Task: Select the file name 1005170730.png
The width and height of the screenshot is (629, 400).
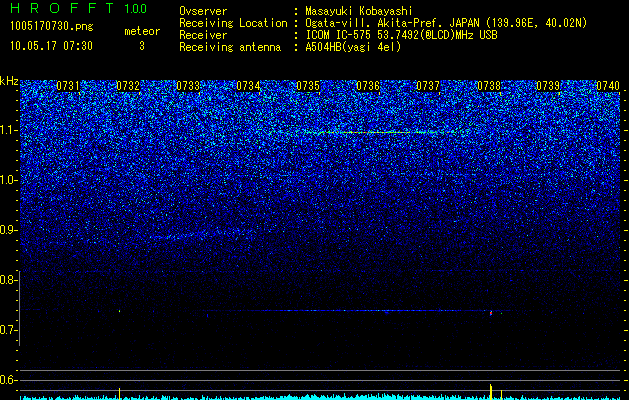Action: (52, 26)
